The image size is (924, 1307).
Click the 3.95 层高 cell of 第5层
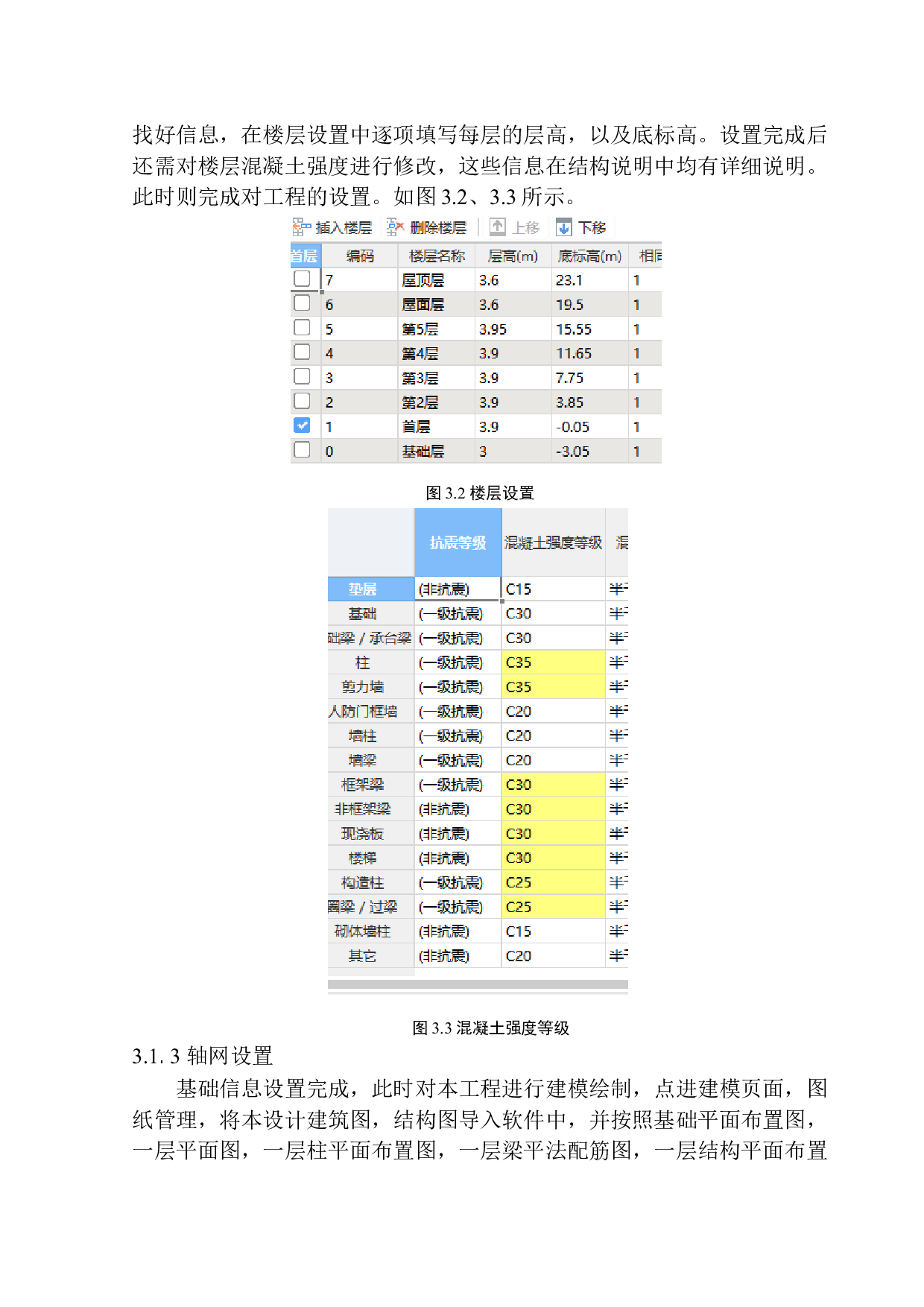click(513, 329)
